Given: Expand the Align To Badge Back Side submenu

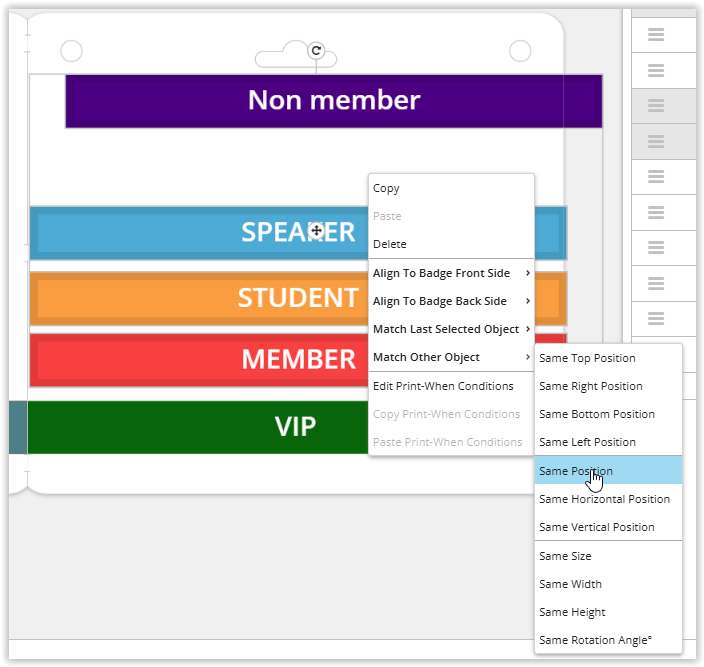Looking at the screenshot, I should [451, 301].
